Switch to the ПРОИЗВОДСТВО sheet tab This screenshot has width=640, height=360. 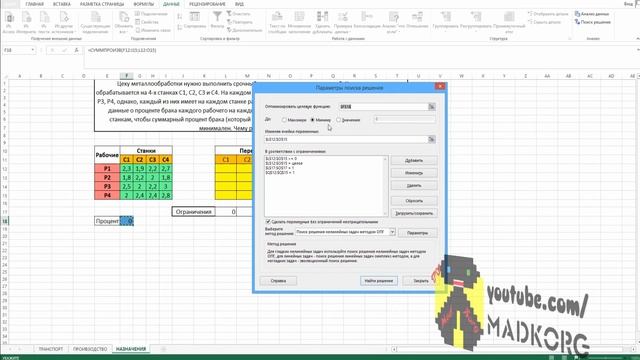click(90, 349)
